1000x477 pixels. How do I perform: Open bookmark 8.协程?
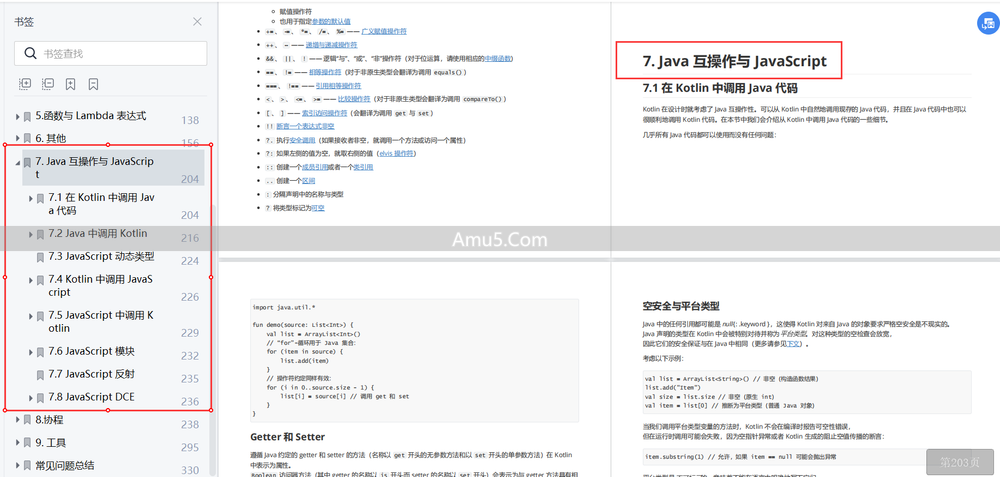[x=49, y=420]
